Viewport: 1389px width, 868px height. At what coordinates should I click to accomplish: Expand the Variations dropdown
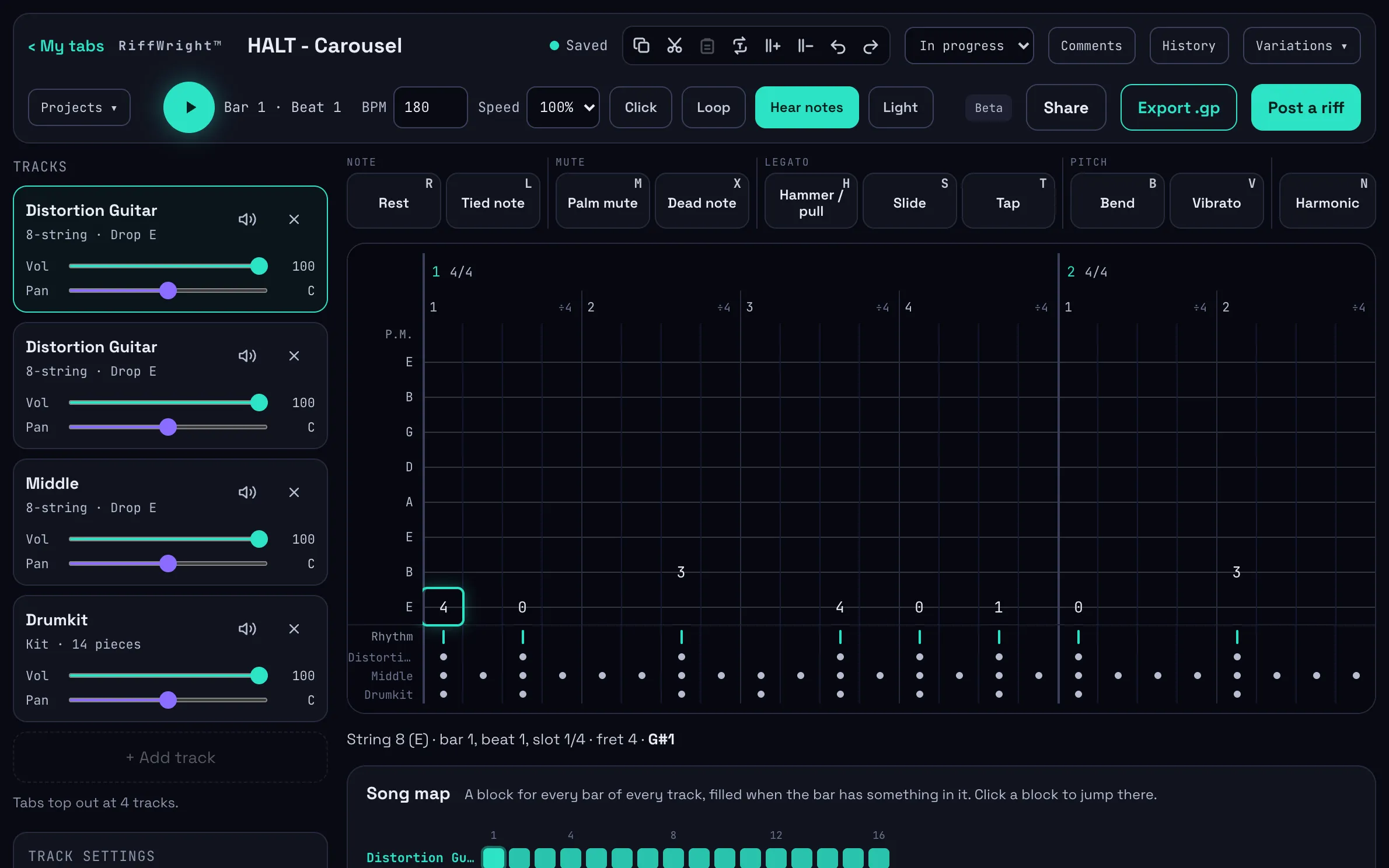pyautogui.click(x=1301, y=45)
